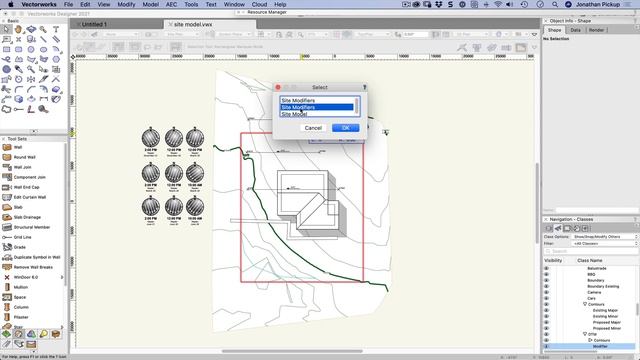The width and height of the screenshot is (640, 360).
Task: Open Spotlight search in menu bar
Action: (x=555, y=4)
